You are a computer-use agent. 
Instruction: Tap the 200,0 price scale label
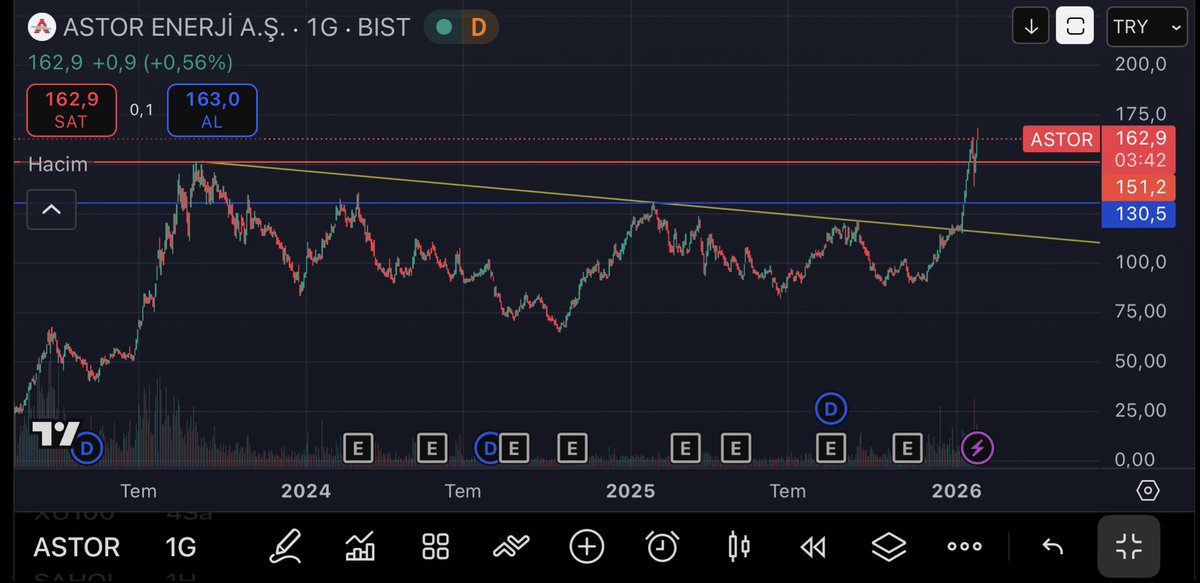(1141, 64)
